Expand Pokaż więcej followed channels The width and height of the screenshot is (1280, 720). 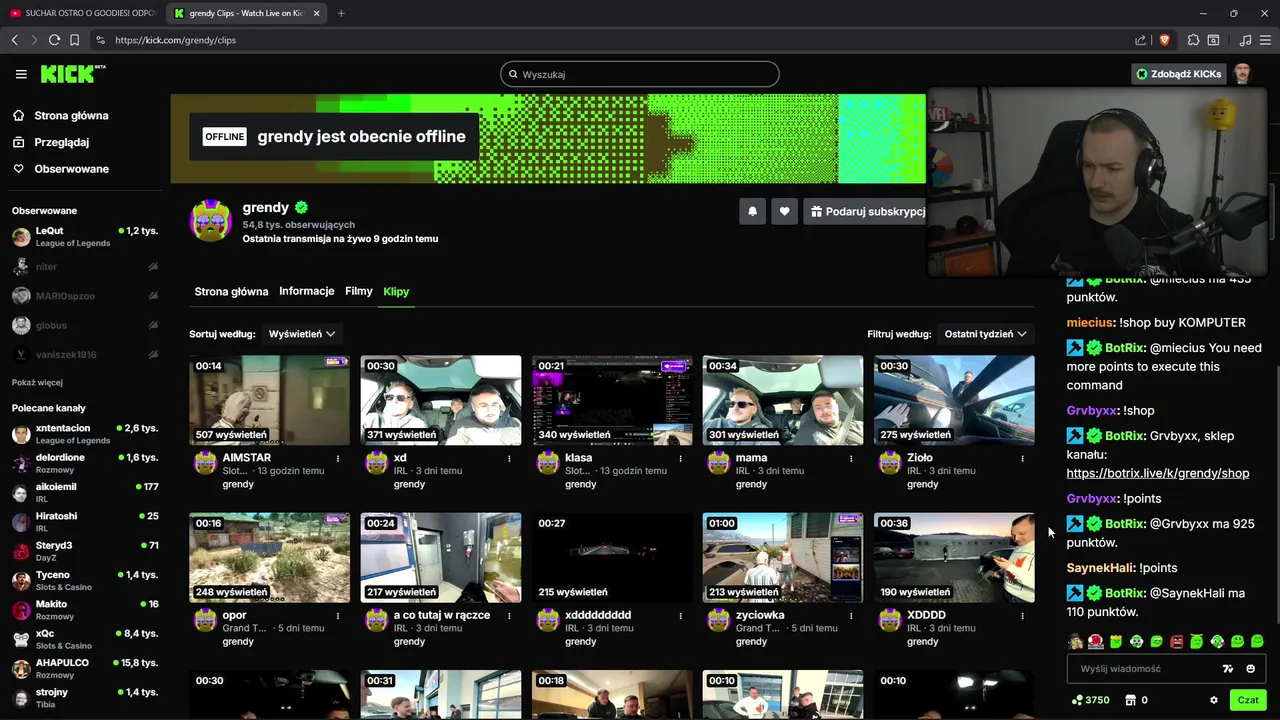click(x=37, y=382)
